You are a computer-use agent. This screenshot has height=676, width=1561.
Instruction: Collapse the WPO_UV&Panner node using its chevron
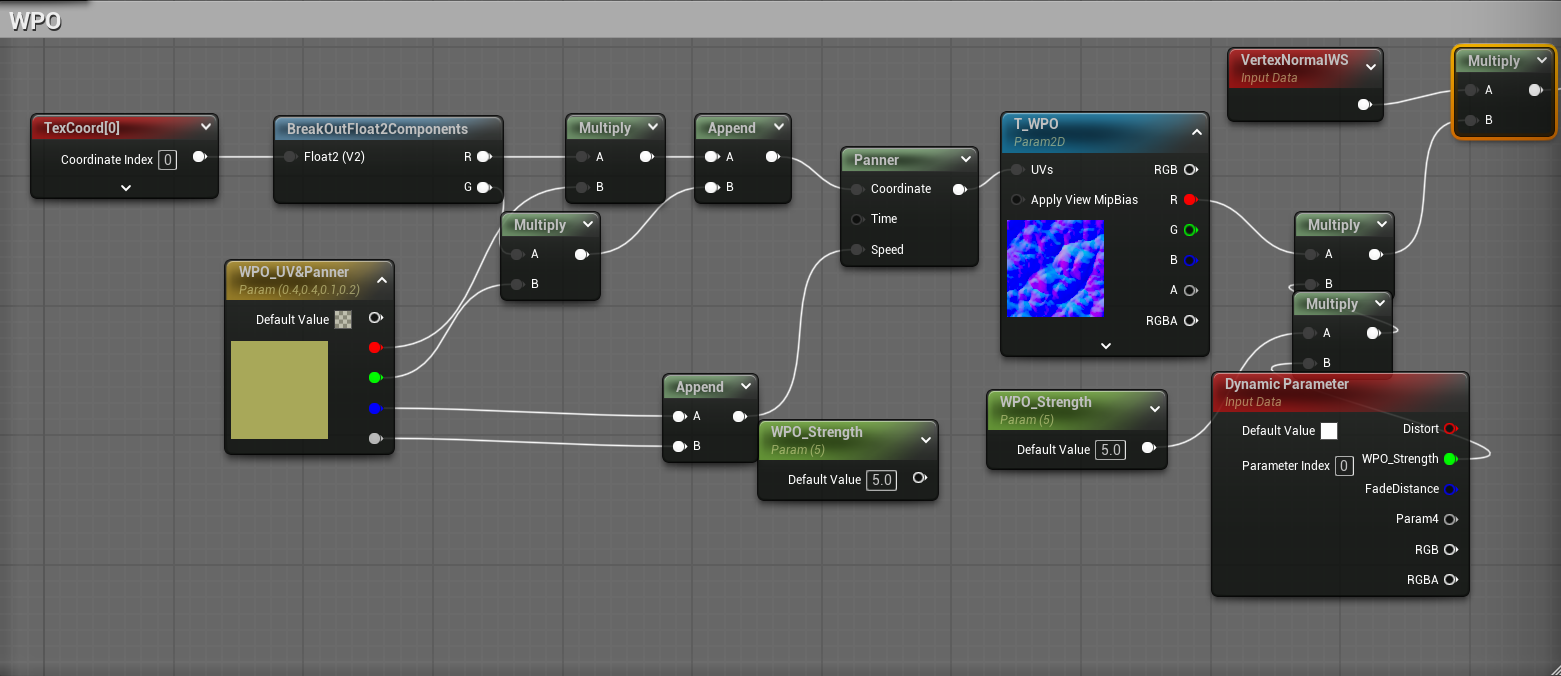[x=381, y=281]
